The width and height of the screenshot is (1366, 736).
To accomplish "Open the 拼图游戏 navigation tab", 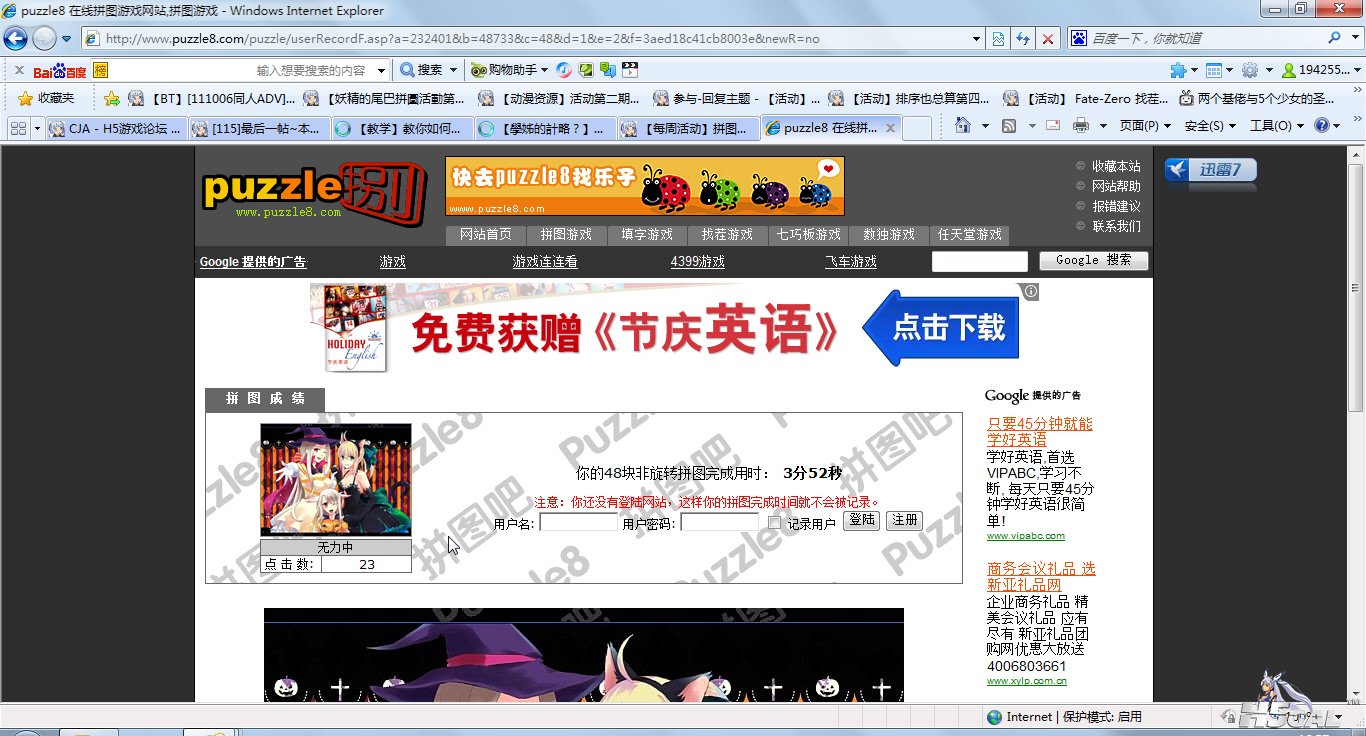I will click(x=566, y=235).
